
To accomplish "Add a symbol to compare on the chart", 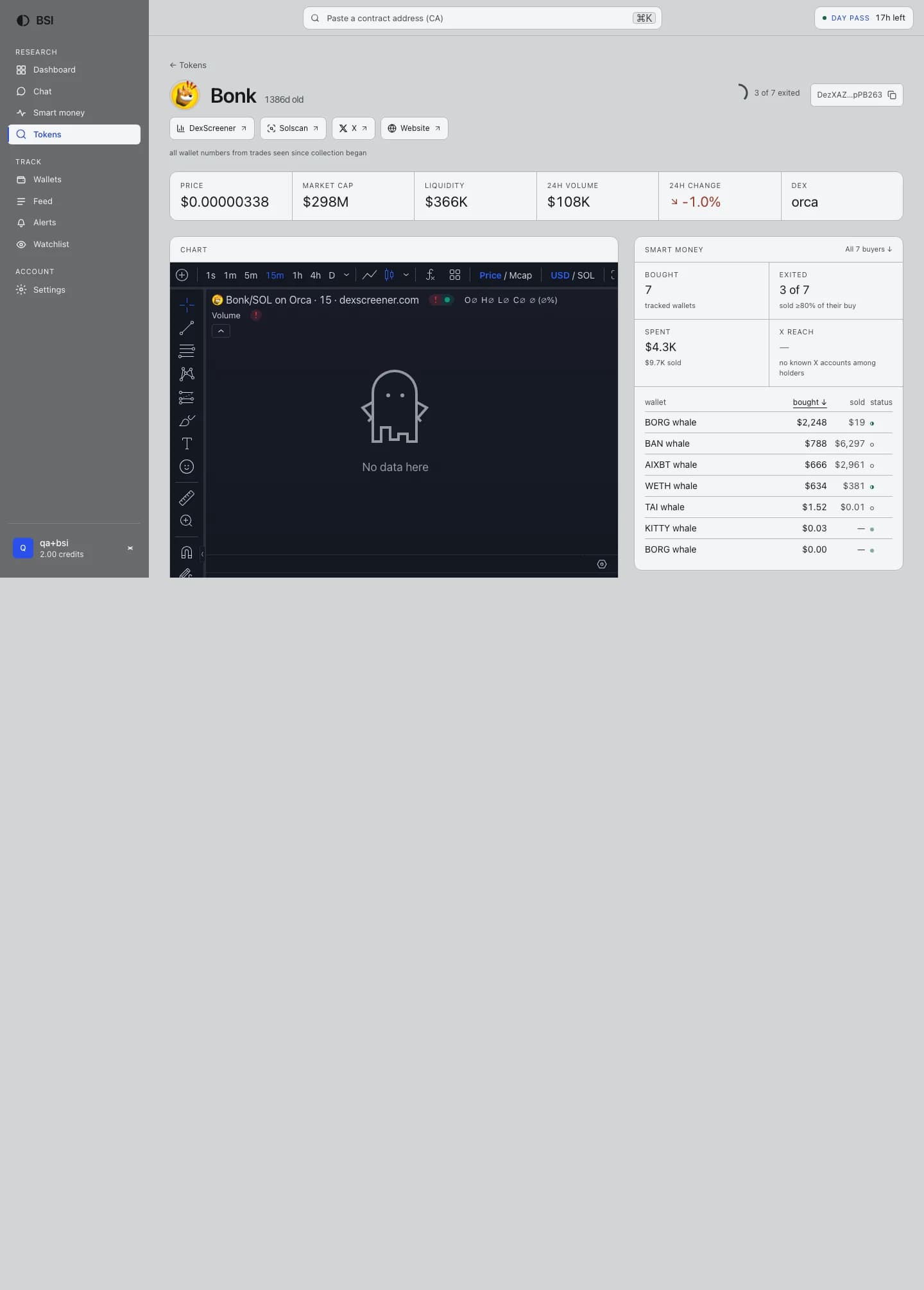I will [x=182, y=275].
